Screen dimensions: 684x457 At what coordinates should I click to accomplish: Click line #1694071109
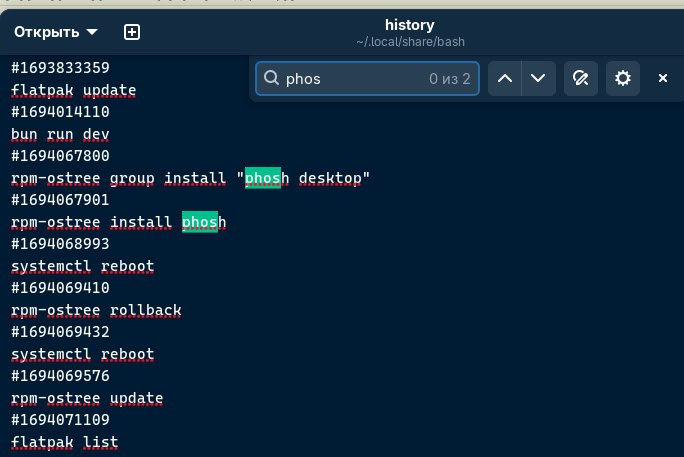(60, 420)
